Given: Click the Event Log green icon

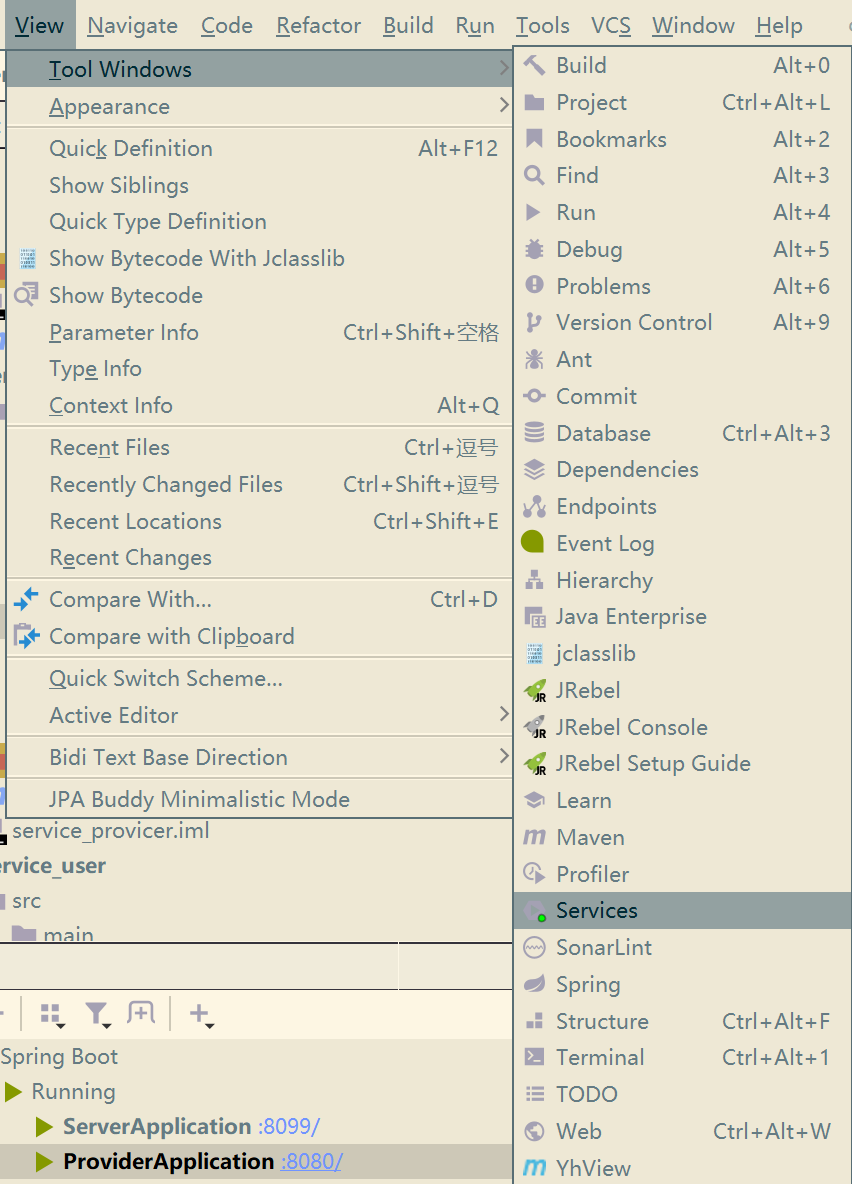Looking at the screenshot, I should point(532,541).
